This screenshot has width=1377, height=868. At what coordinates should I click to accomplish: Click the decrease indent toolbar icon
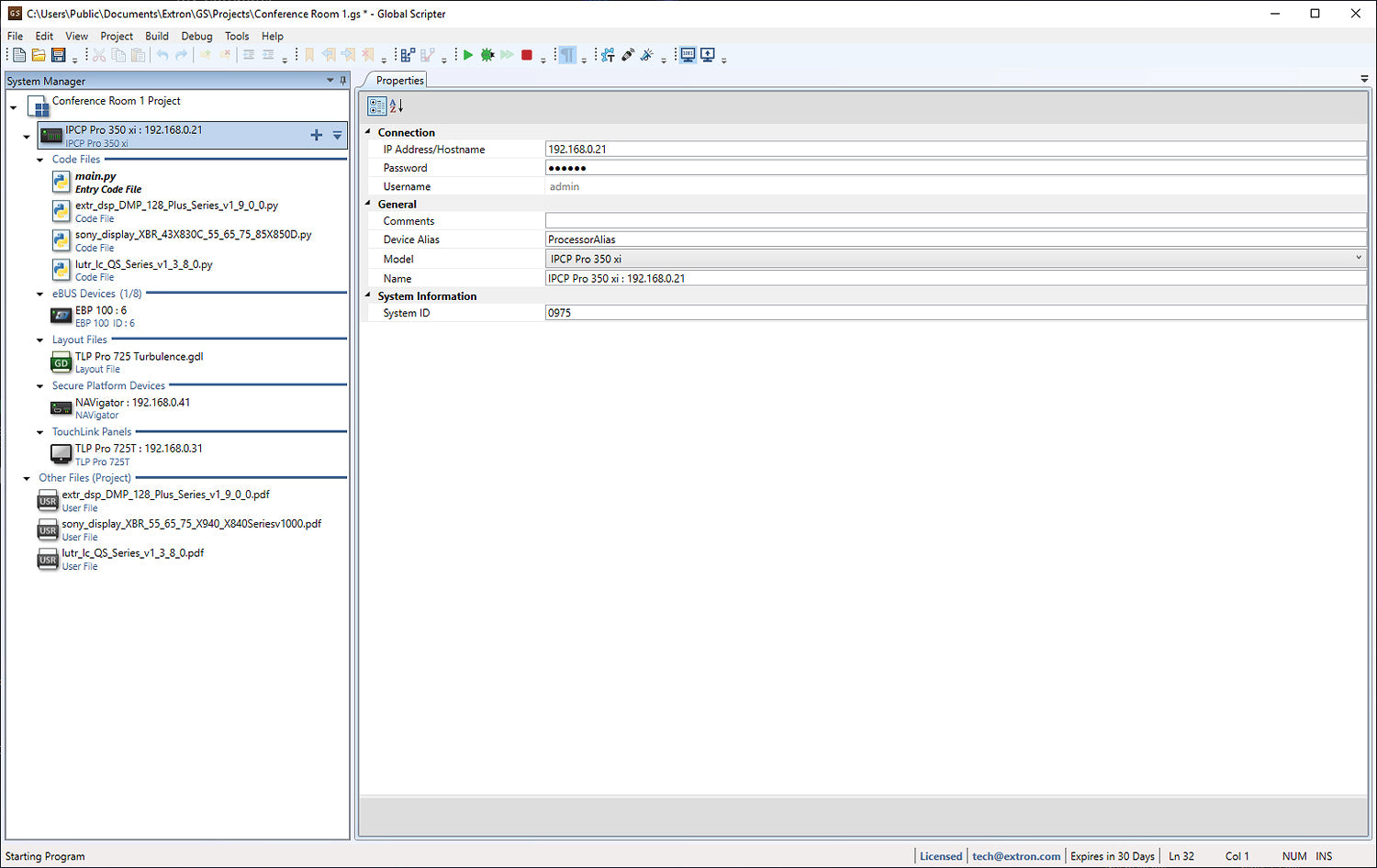[248, 55]
